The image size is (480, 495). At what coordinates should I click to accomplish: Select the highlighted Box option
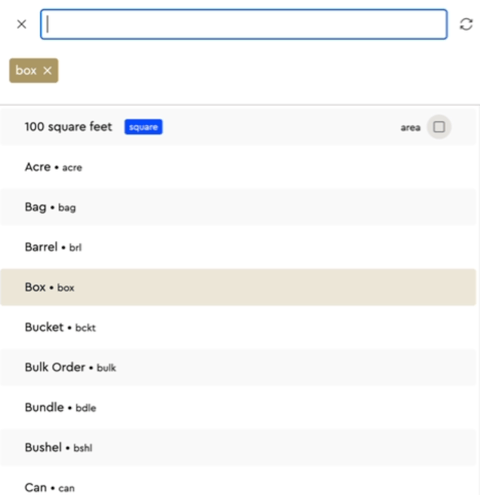238,287
